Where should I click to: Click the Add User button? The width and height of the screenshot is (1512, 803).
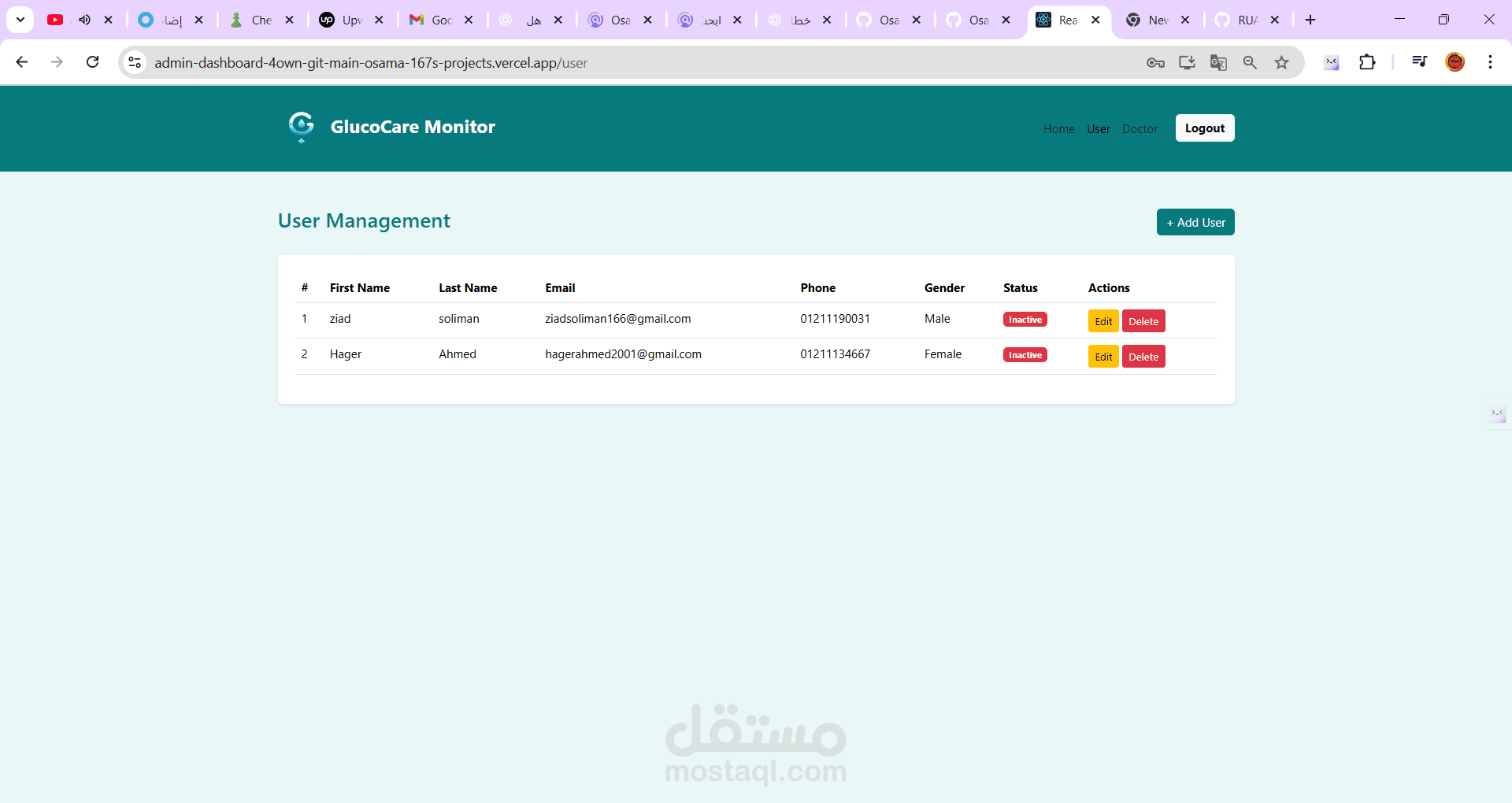1195,222
